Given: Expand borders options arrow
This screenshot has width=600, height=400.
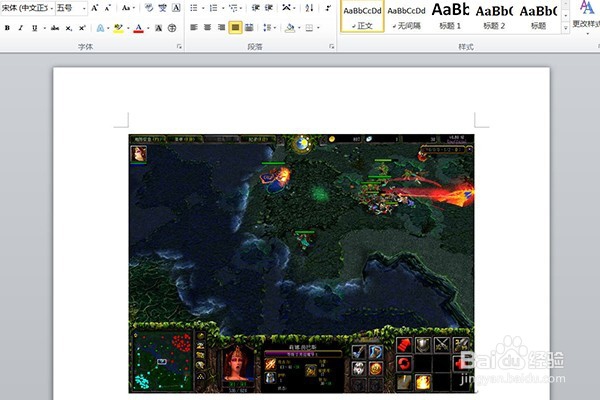Looking at the screenshot, I should 318,28.
